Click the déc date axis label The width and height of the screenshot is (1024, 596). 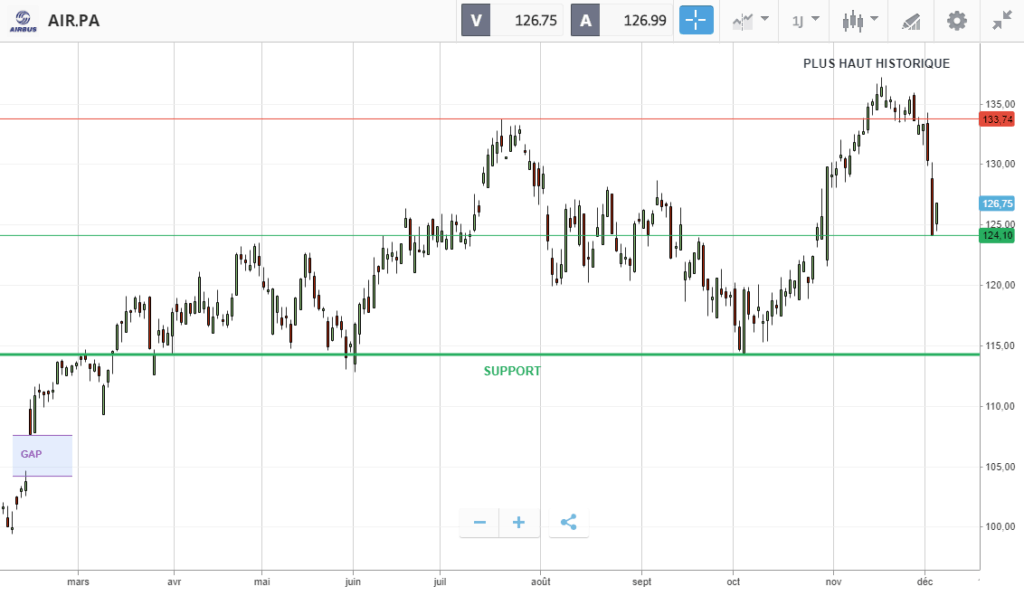[925, 582]
